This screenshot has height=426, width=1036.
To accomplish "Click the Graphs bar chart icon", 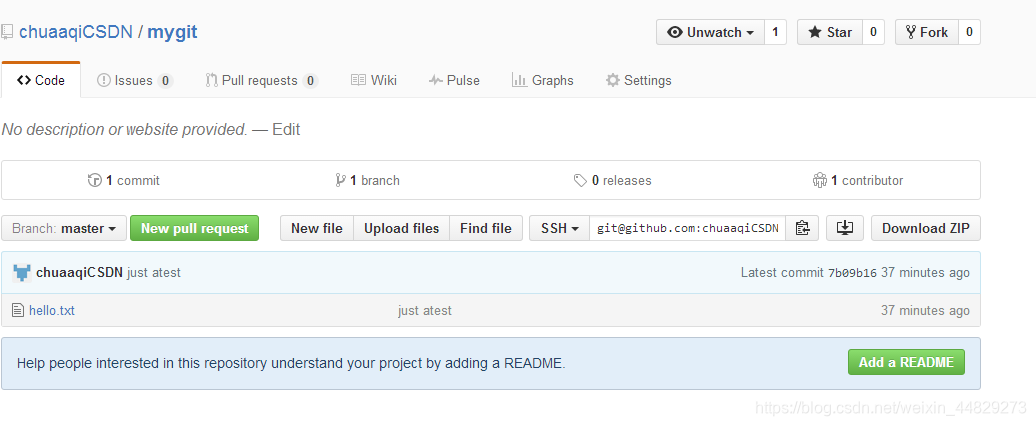I will 519,81.
